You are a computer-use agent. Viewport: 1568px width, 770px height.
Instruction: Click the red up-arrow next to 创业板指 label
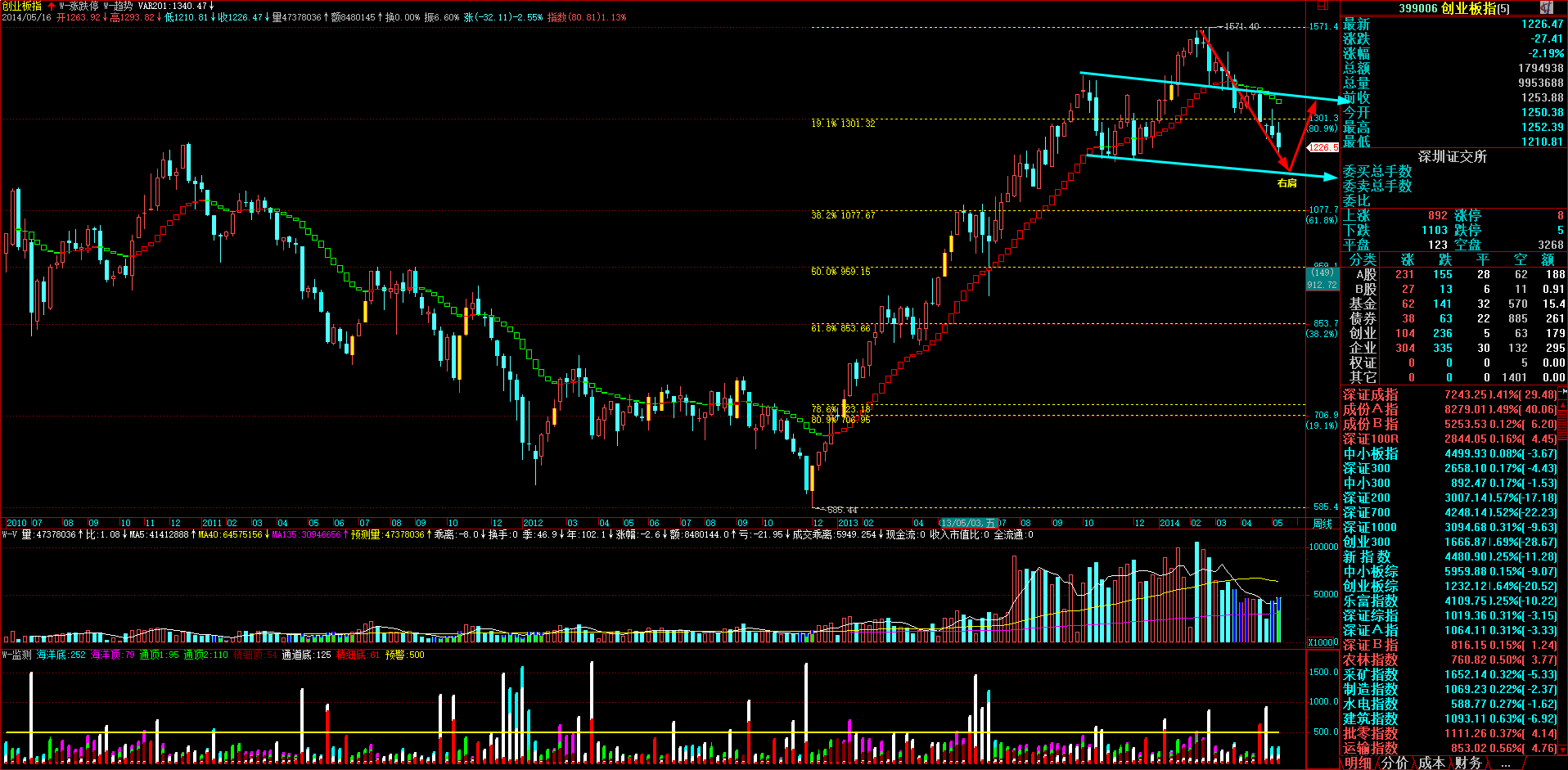coord(51,7)
